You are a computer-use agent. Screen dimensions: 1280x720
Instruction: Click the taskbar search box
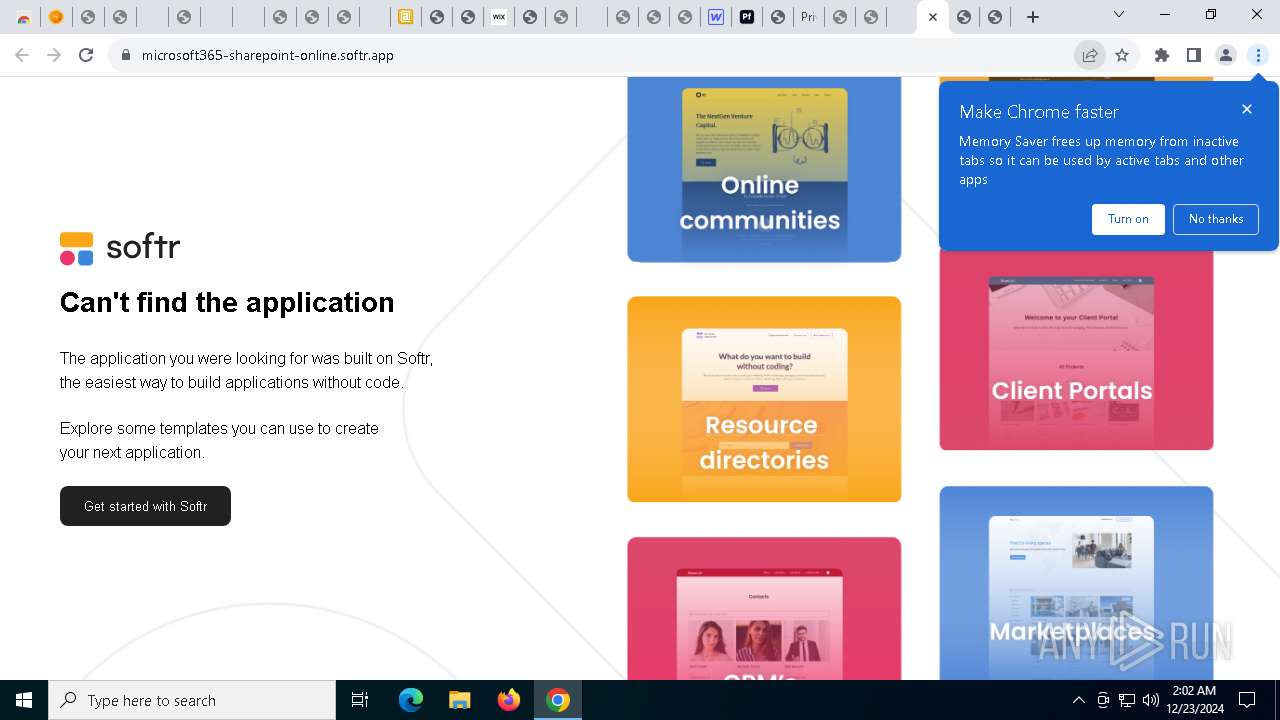(192, 700)
